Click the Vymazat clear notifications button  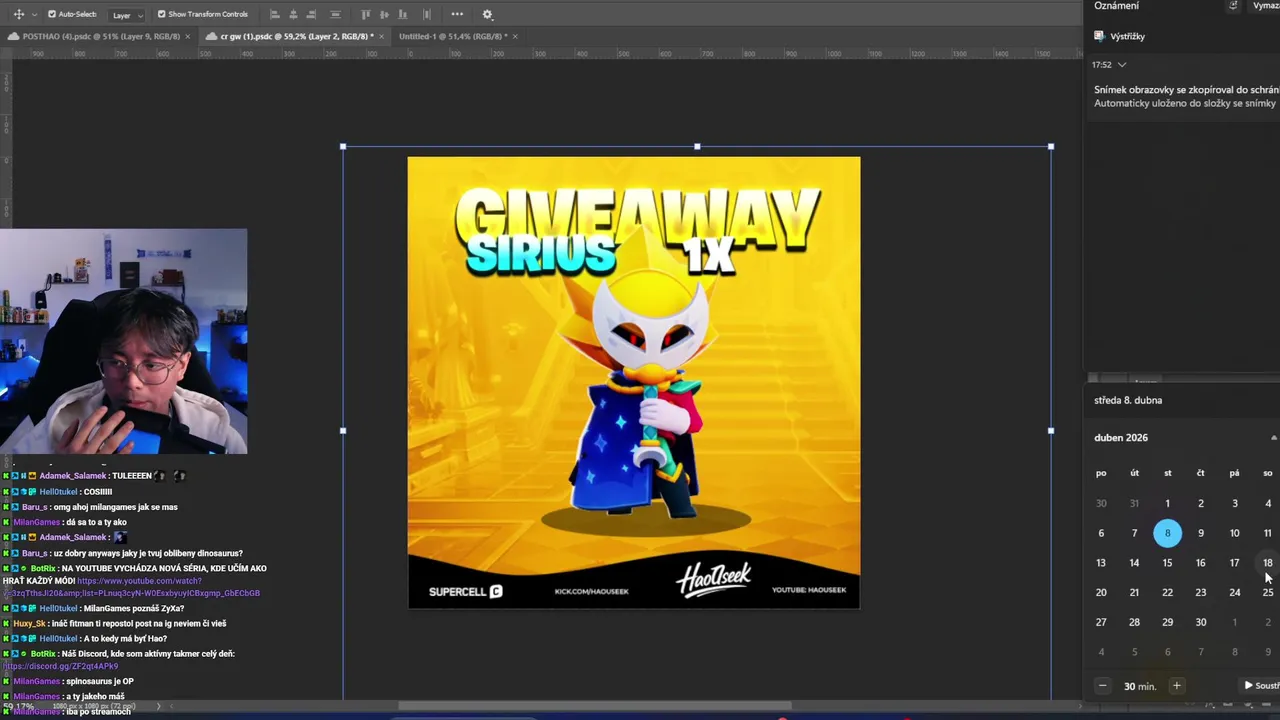1266,6
